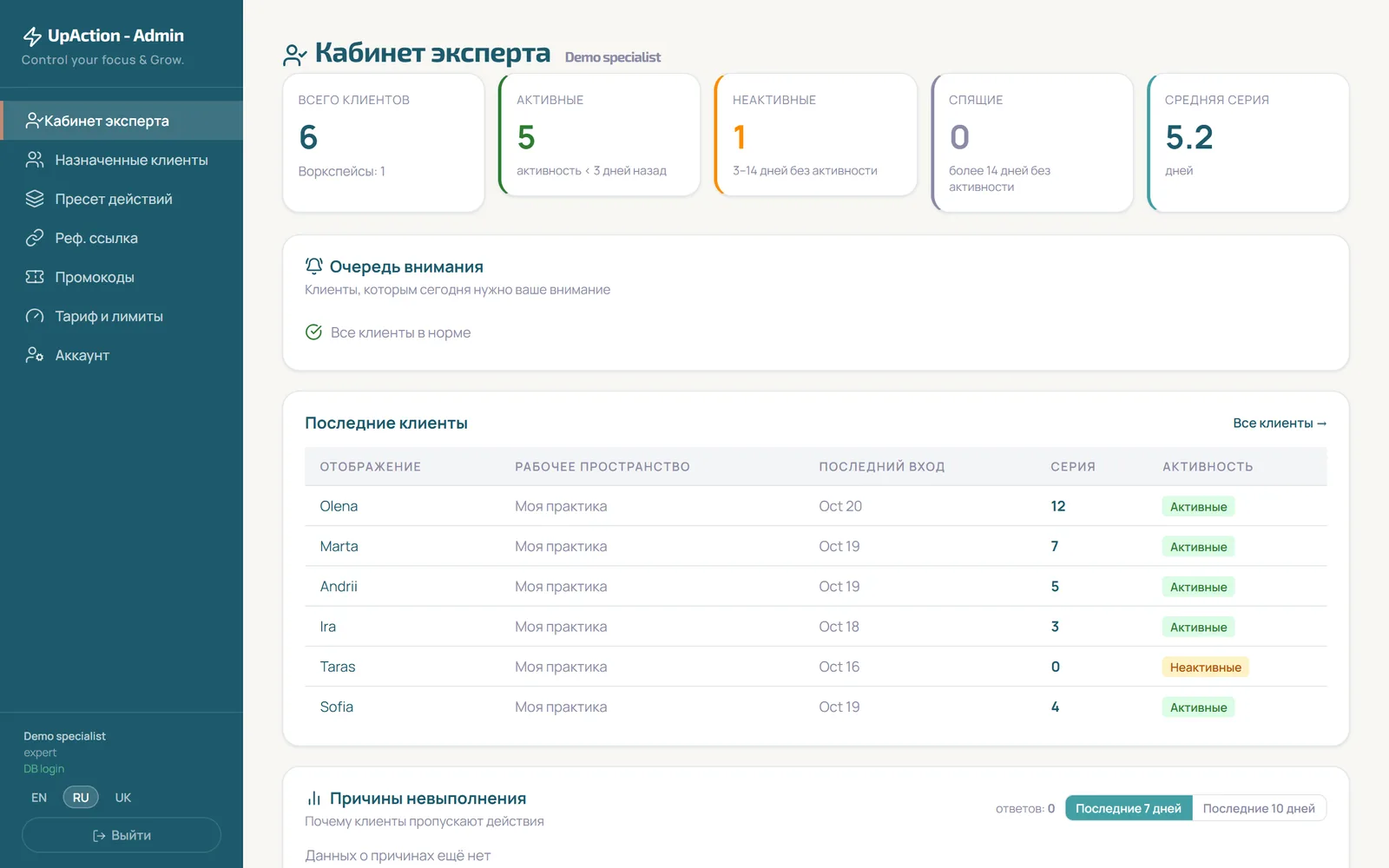The image size is (1389, 868).
Task: Click the Аккаунт user settings icon
Action: [35, 355]
